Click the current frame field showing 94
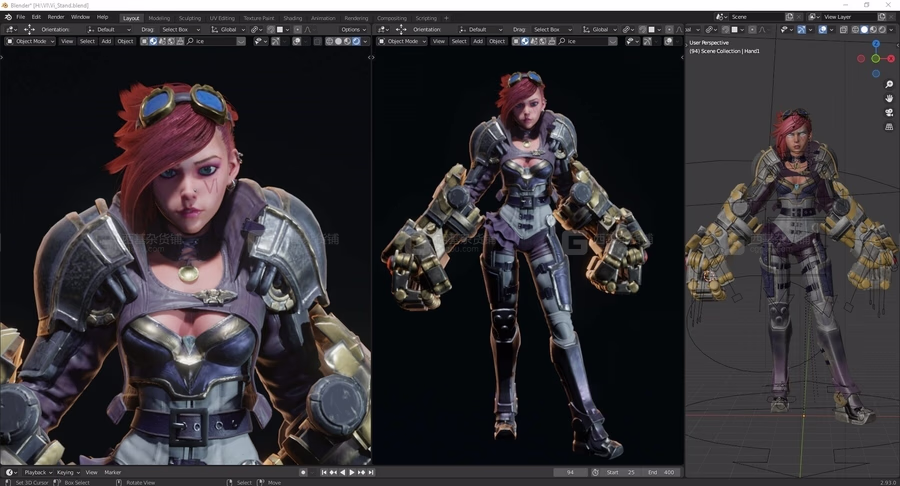900x486 pixels. (x=571, y=472)
